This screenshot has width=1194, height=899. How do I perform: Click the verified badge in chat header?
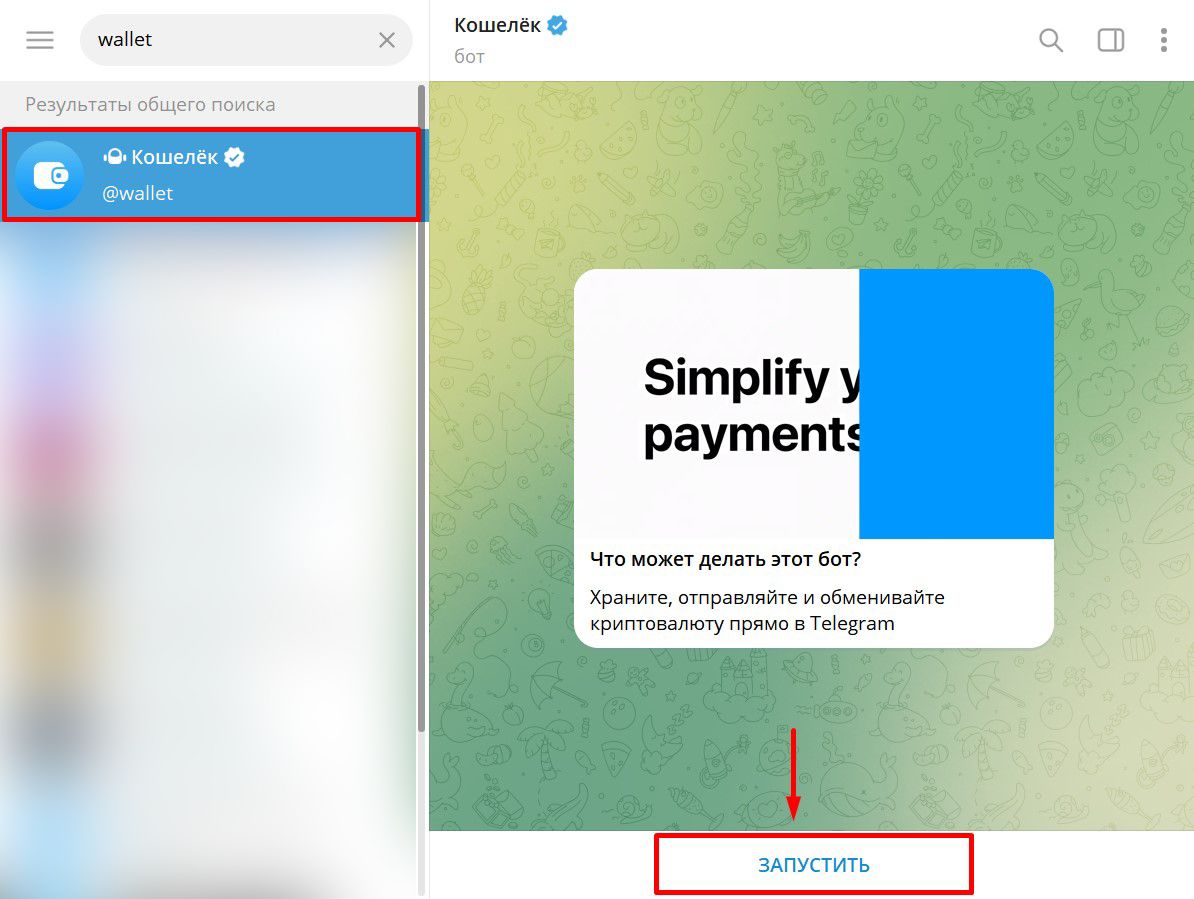tap(557, 25)
